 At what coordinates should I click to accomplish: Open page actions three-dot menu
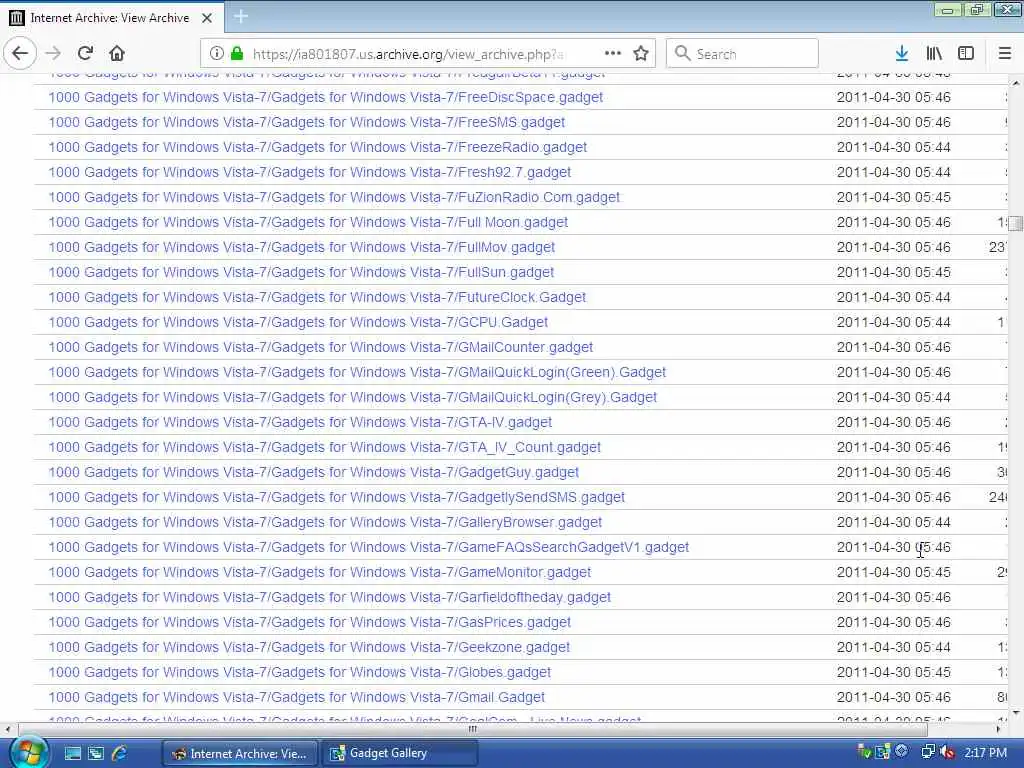pos(613,54)
